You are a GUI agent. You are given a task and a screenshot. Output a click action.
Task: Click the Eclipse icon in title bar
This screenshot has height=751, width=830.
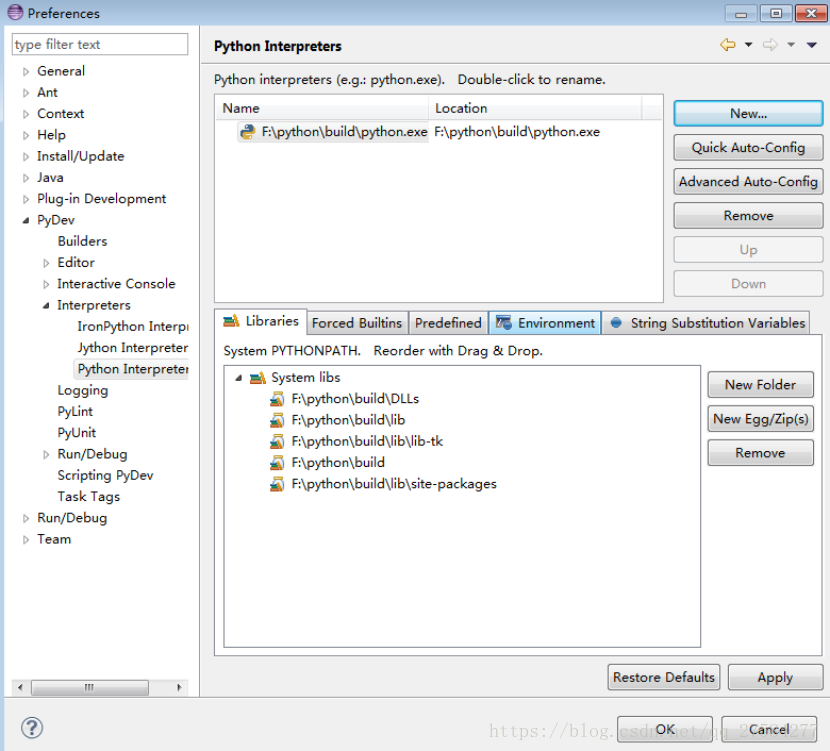click(15, 12)
